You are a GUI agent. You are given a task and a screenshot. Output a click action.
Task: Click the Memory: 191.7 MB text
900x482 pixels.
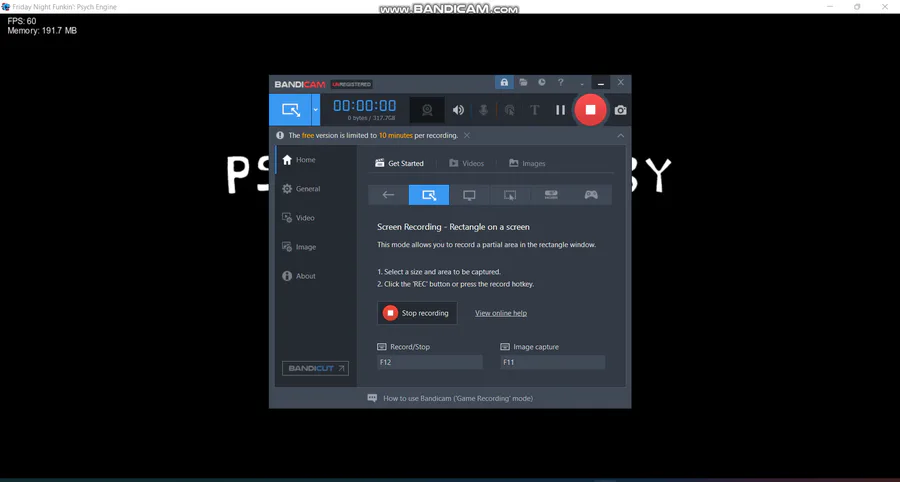(x=42, y=31)
